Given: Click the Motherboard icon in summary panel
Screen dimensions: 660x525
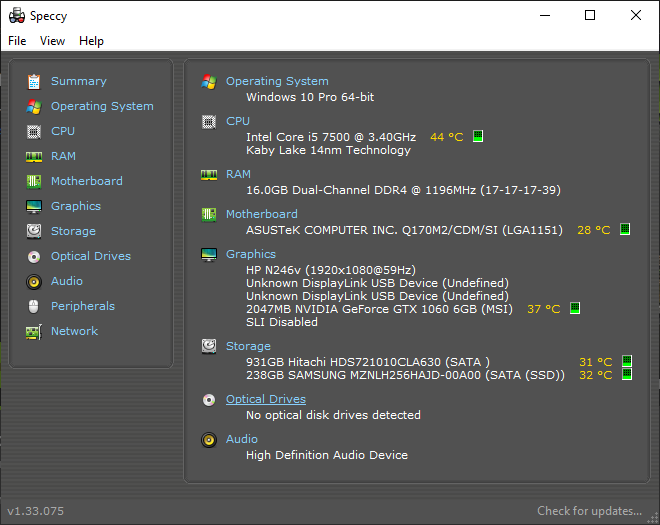Looking at the screenshot, I should tap(209, 215).
